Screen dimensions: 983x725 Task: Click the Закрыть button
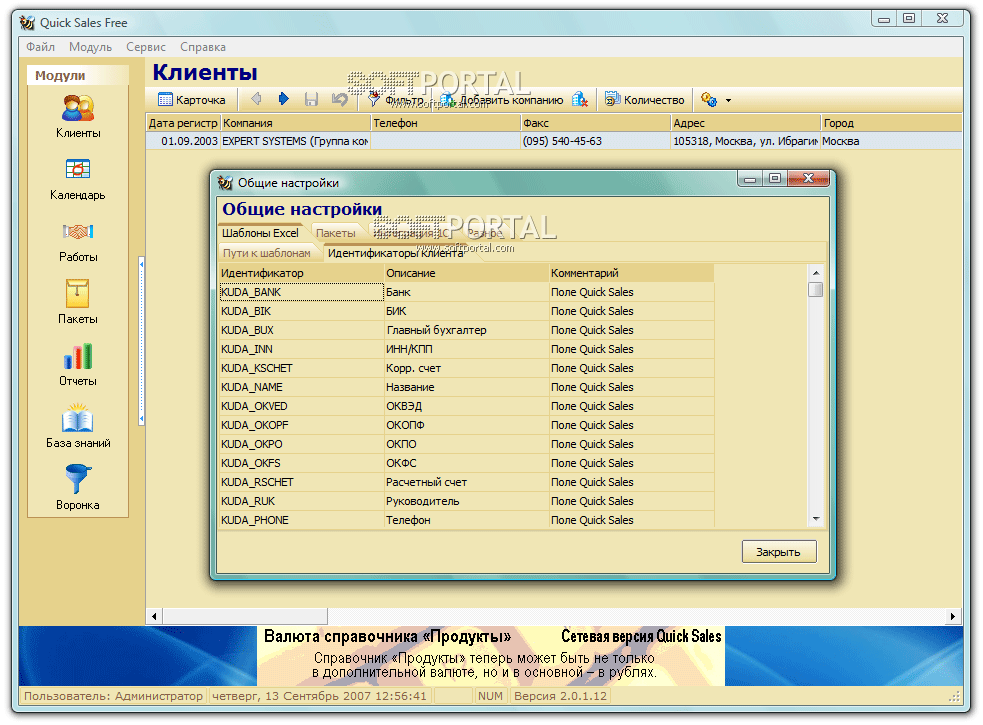pos(779,552)
